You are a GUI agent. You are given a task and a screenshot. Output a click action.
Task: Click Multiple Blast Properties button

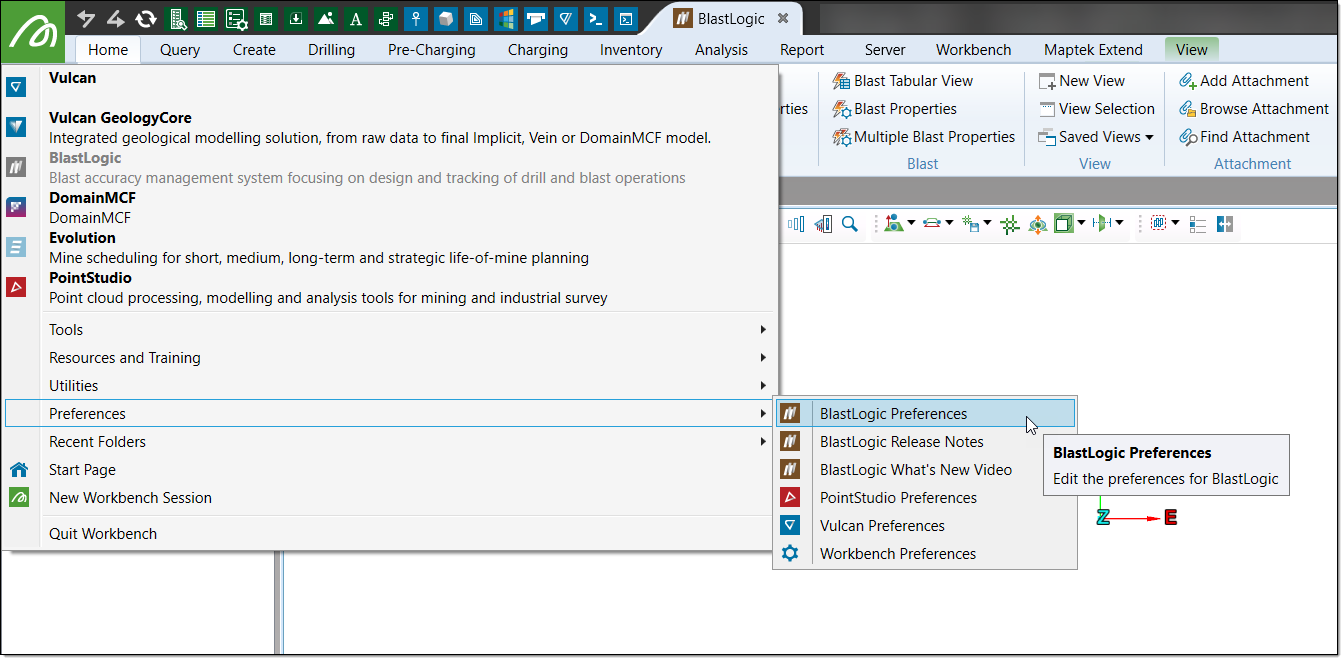[924, 137]
